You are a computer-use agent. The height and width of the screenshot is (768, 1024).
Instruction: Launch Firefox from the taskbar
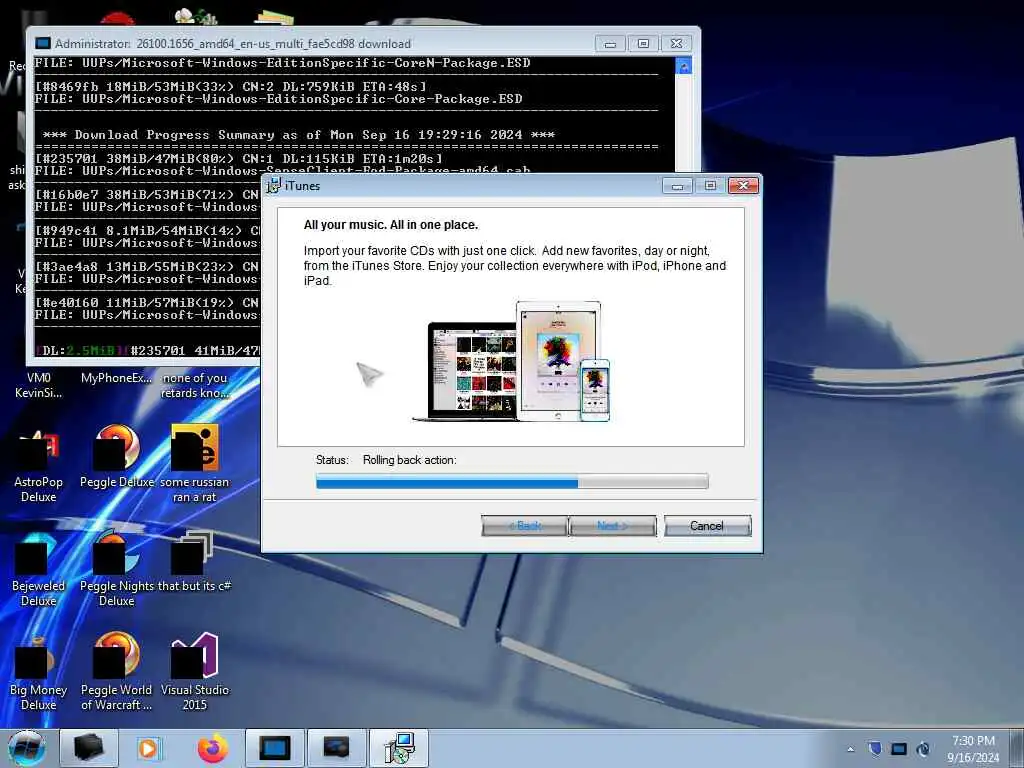click(x=213, y=748)
